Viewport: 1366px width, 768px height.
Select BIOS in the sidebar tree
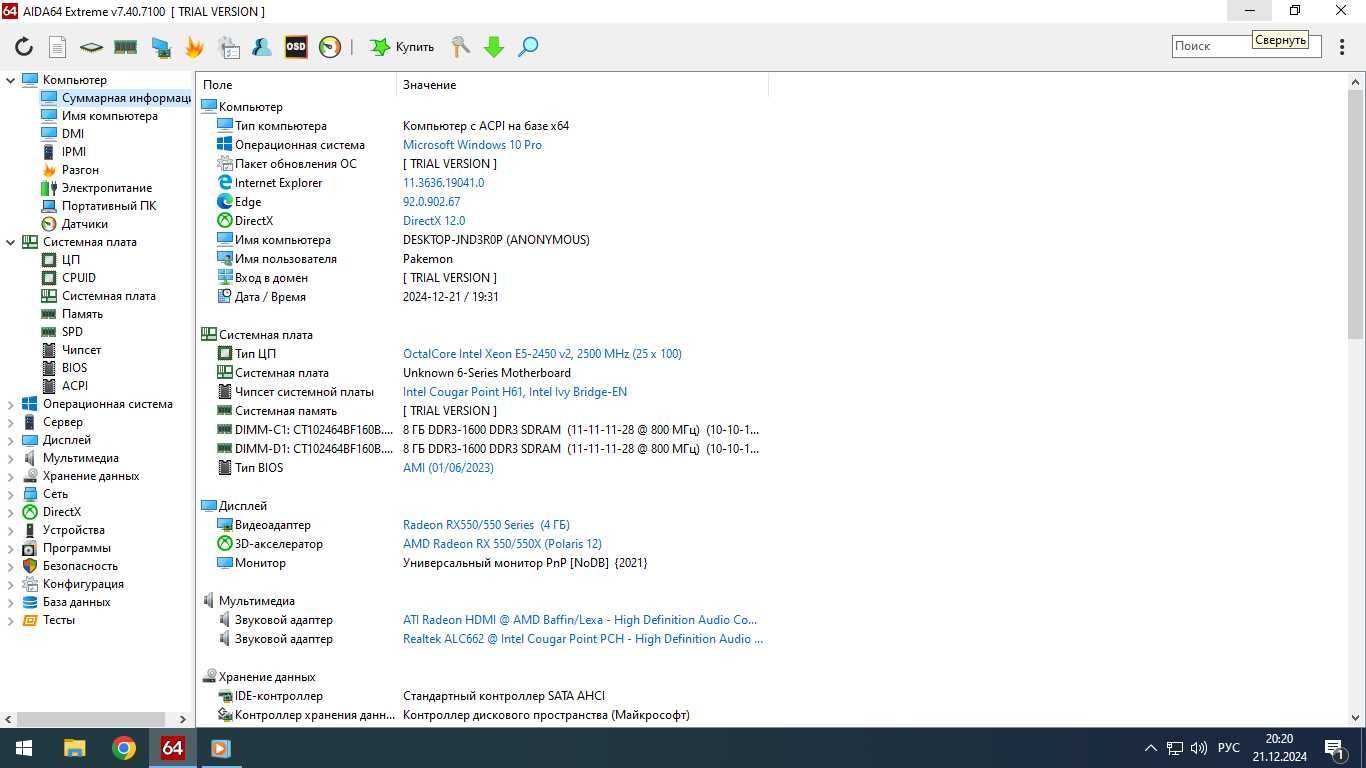(x=74, y=368)
